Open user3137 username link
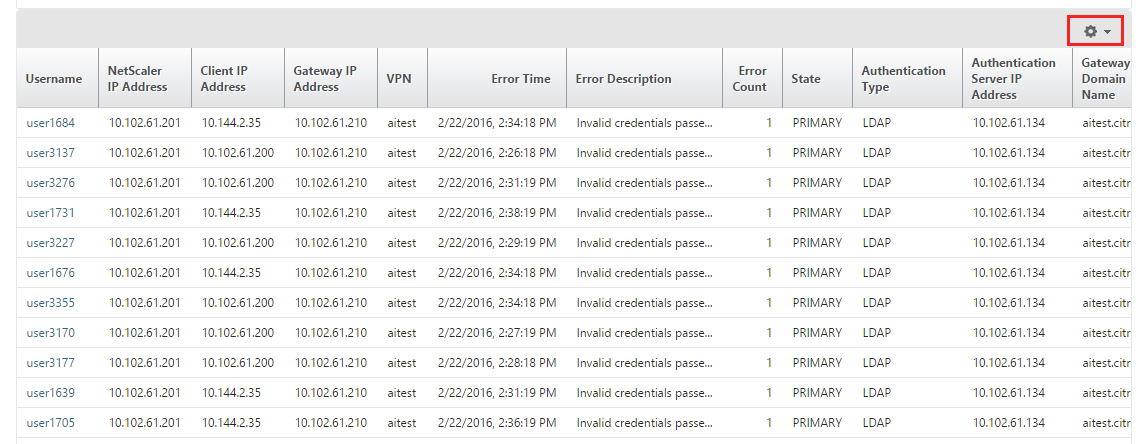Viewport: 1140px width, 444px height. 50,153
